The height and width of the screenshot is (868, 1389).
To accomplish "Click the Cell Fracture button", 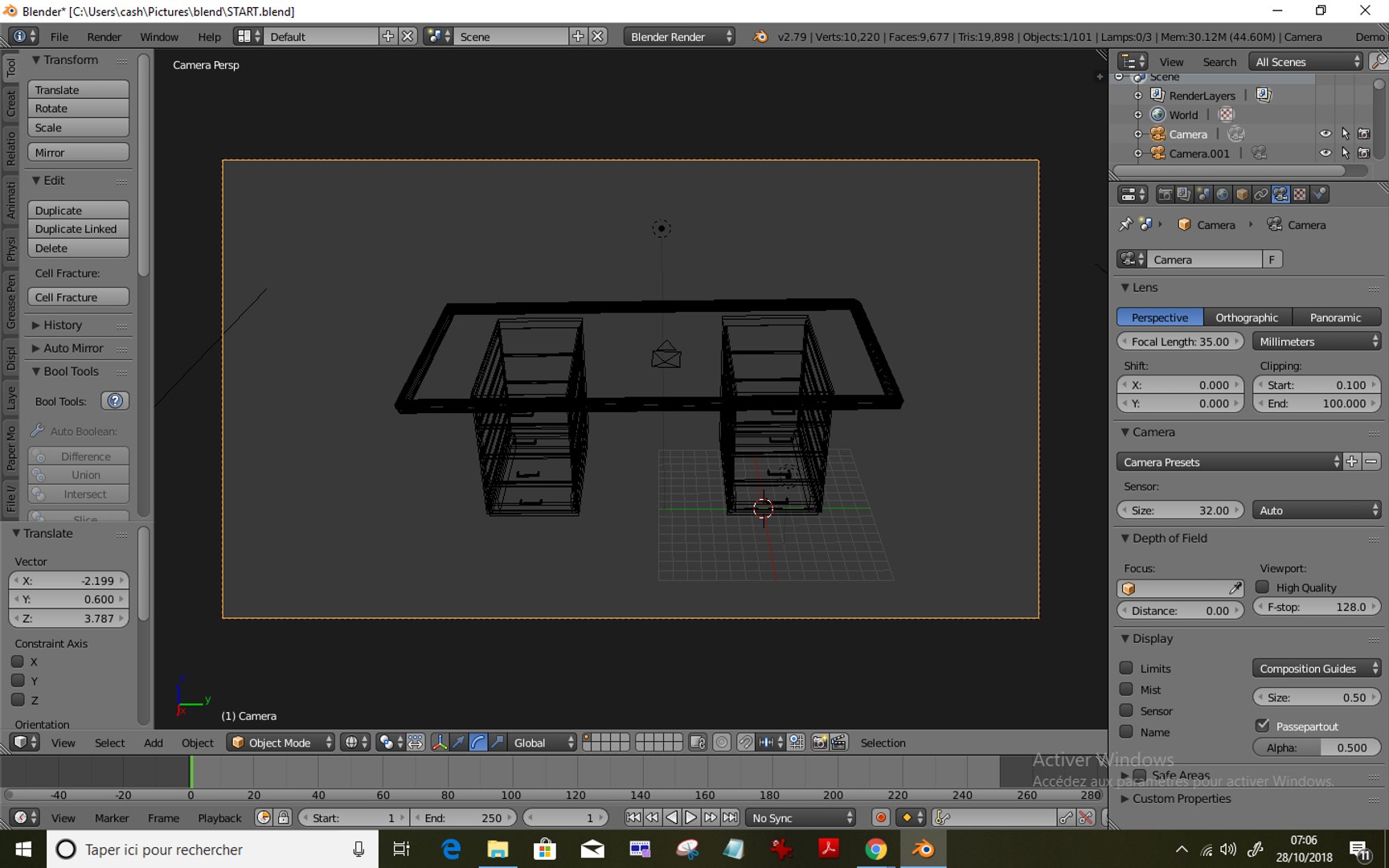I will click(78, 297).
